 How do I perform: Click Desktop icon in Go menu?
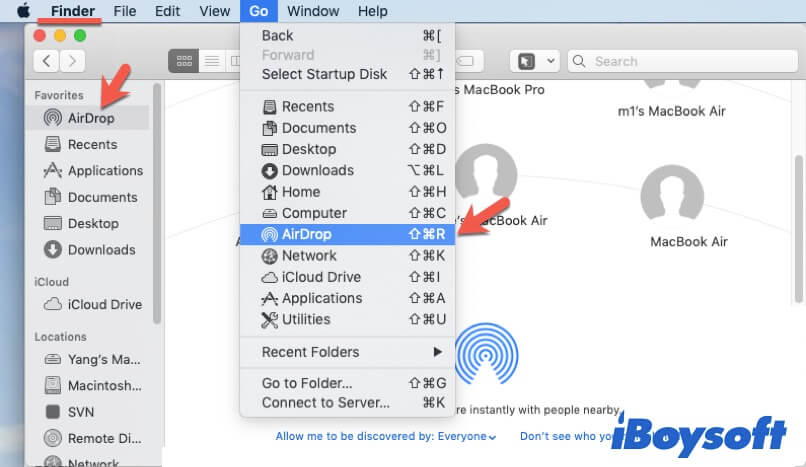[x=269, y=150]
